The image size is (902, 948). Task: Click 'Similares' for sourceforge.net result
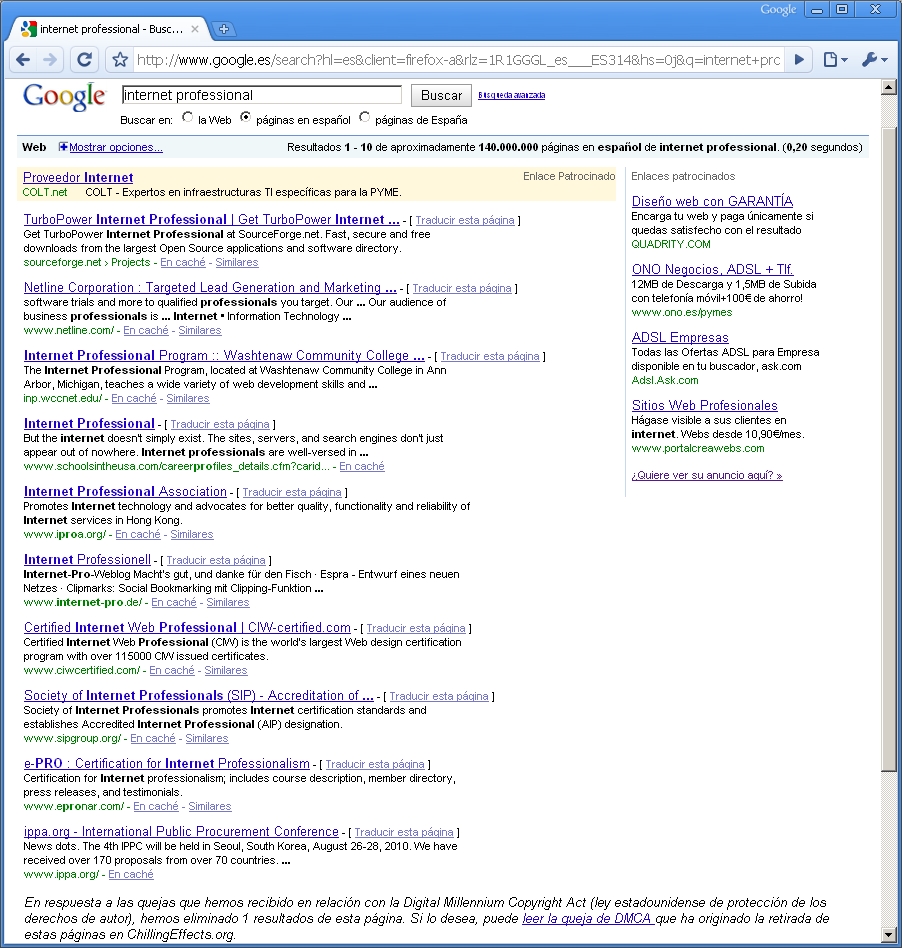click(237, 262)
